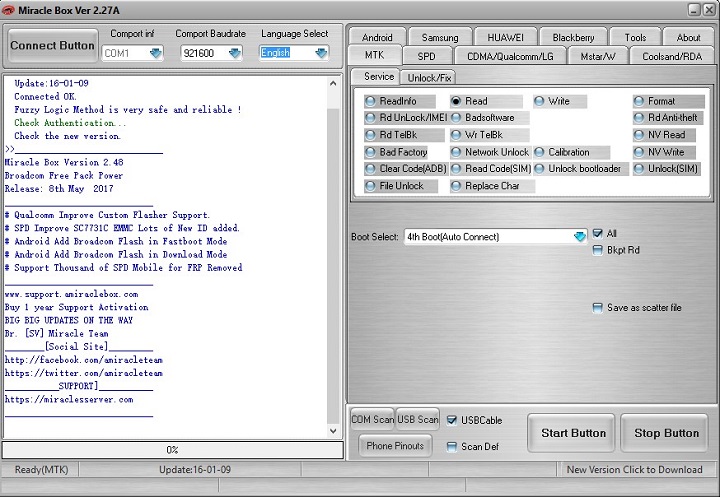Open the Comport Baudrate dropdown arrow
720x497 pixels.
point(235,53)
